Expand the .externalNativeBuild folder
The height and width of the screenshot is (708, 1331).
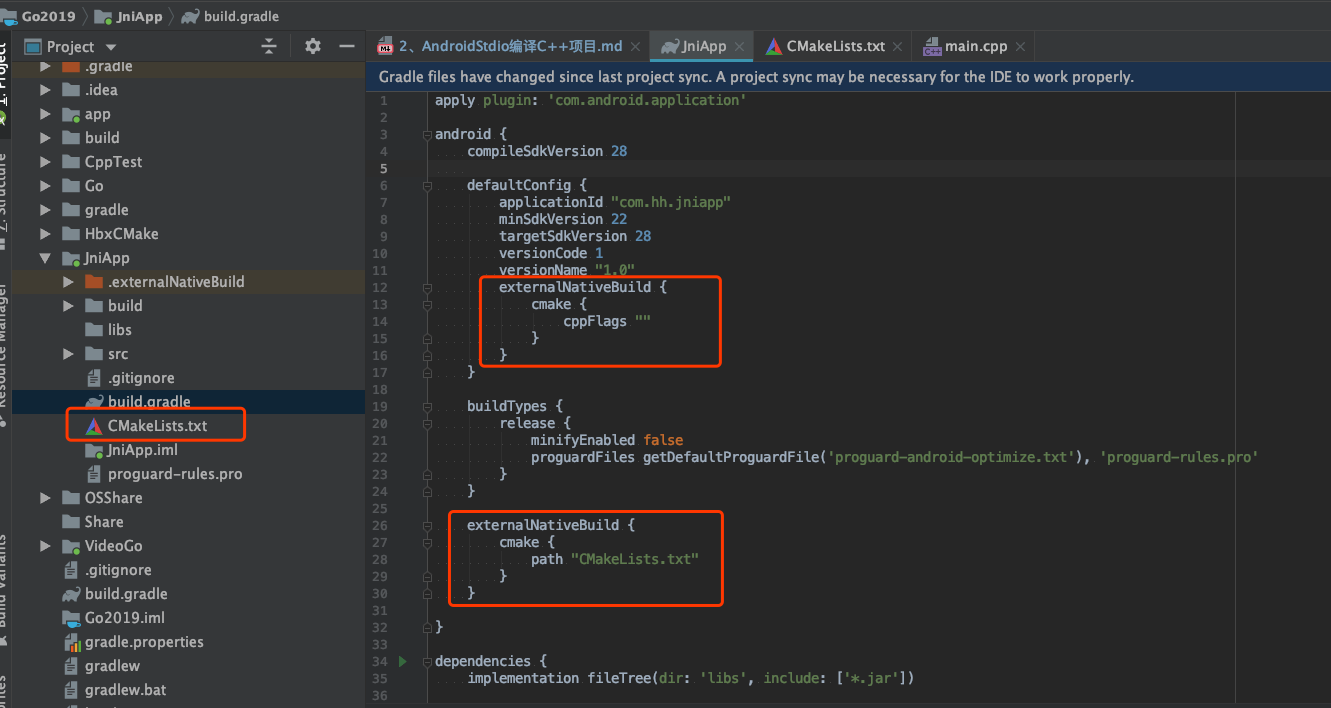68,282
